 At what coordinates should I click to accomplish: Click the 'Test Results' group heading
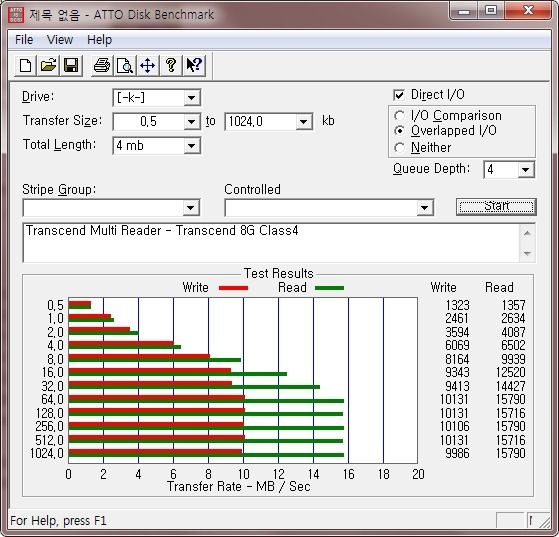tap(278, 273)
